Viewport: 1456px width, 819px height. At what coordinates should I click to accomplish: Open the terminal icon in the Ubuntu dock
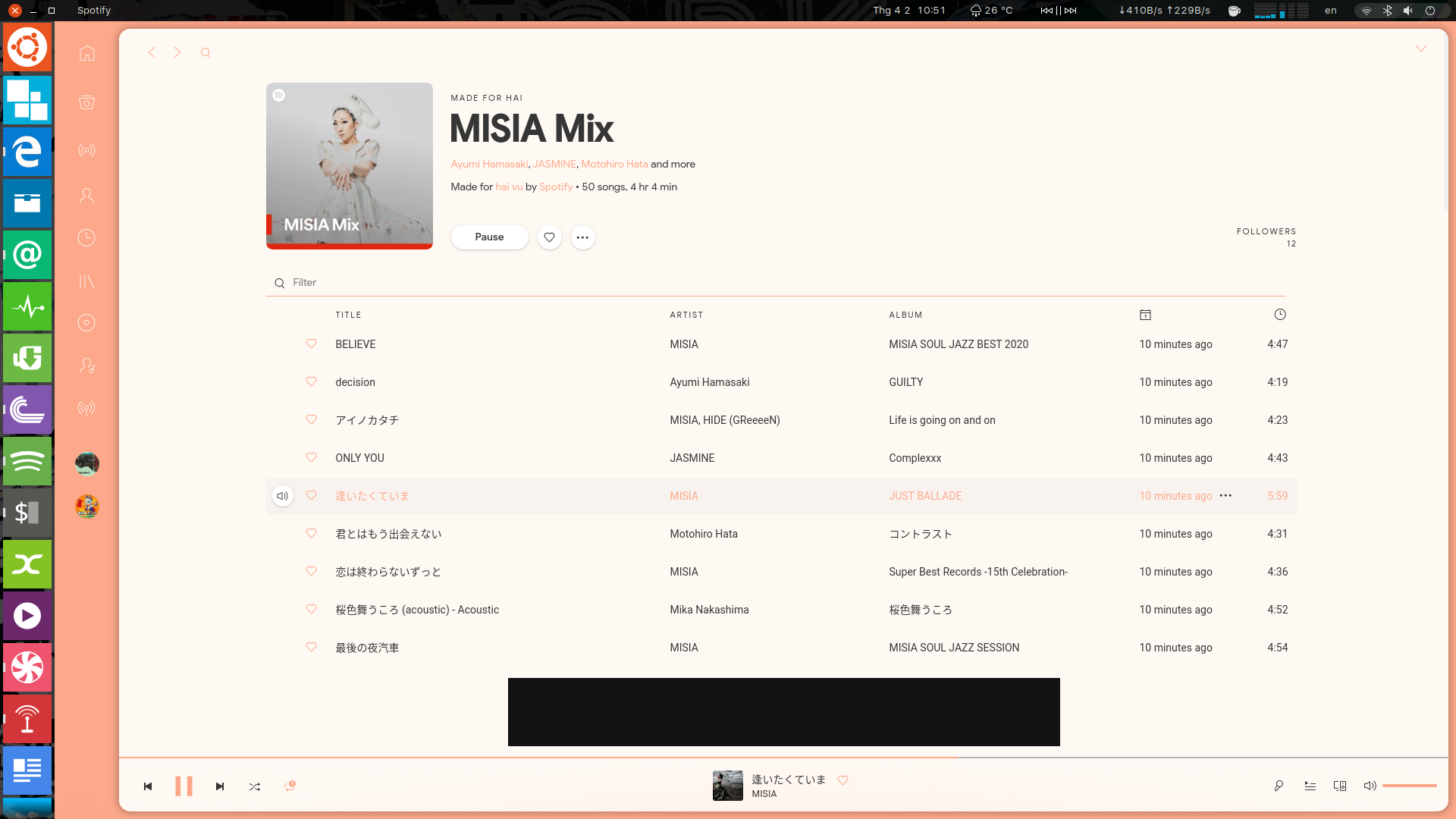tap(27, 513)
